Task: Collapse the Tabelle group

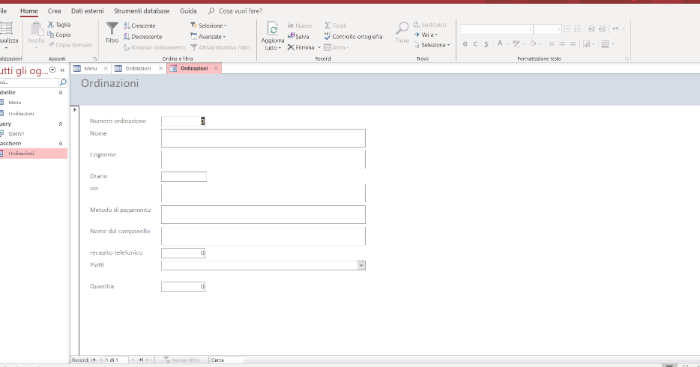Action: click(x=61, y=92)
